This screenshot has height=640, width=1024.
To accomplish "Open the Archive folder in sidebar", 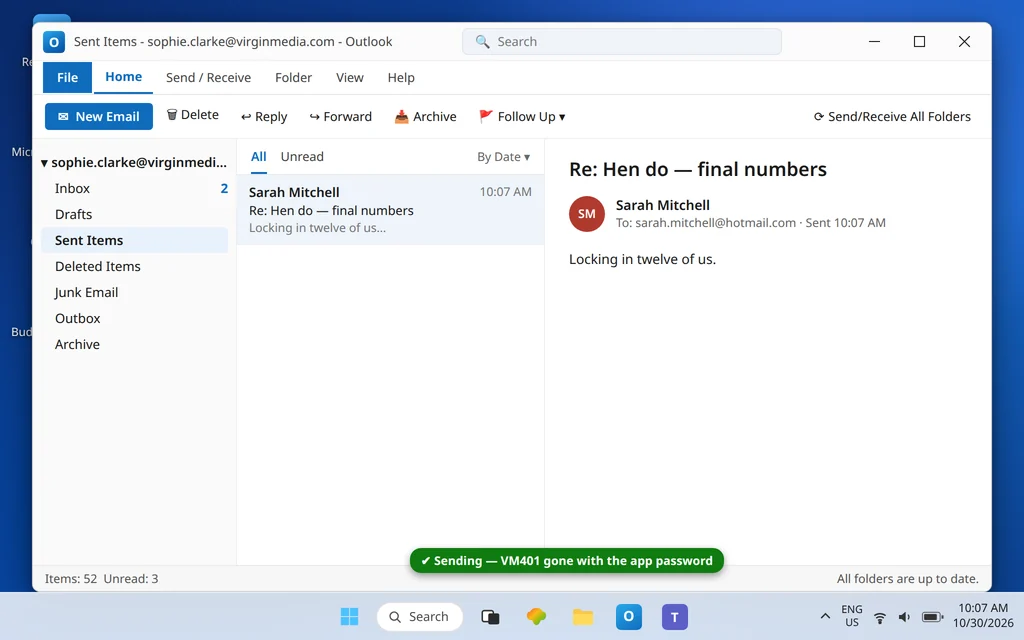I will (135, 344).
